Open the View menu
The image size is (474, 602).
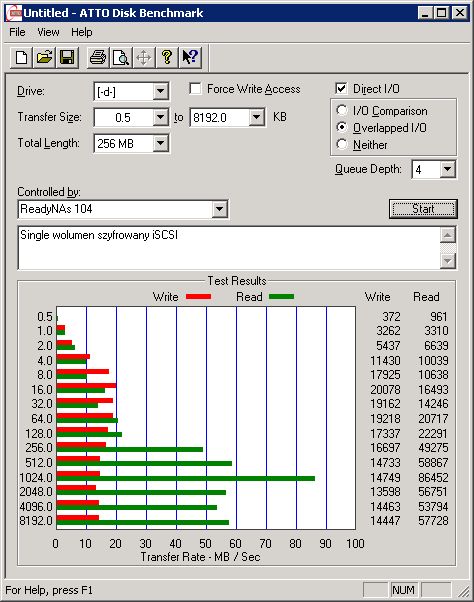tap(48, 32)
